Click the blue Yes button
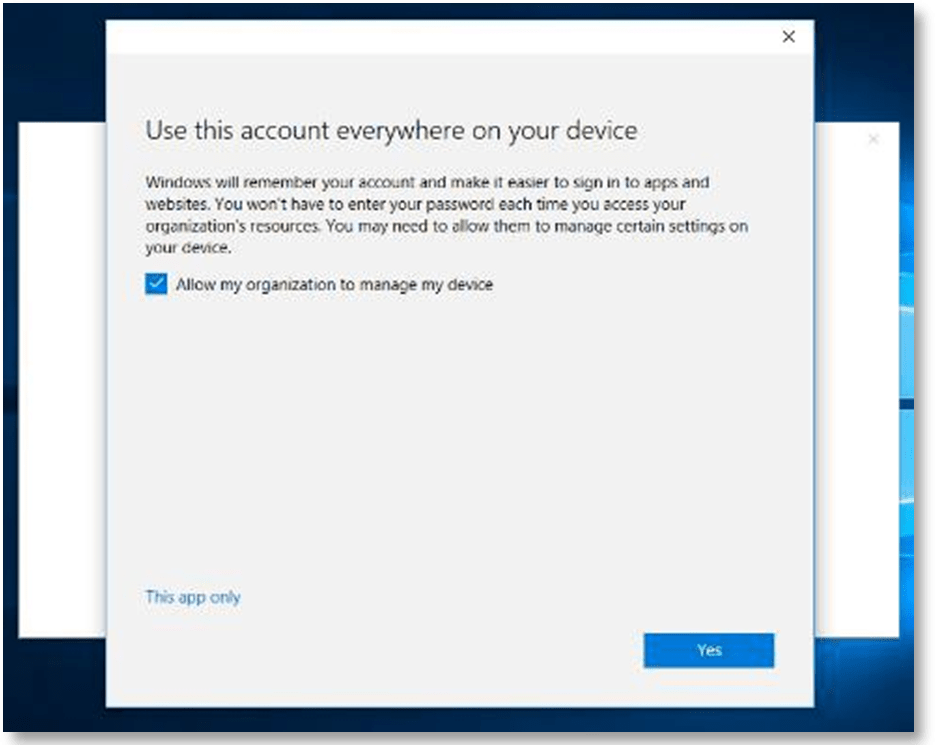The height and width of the screenshot is (745, 935). coord(709,650)
